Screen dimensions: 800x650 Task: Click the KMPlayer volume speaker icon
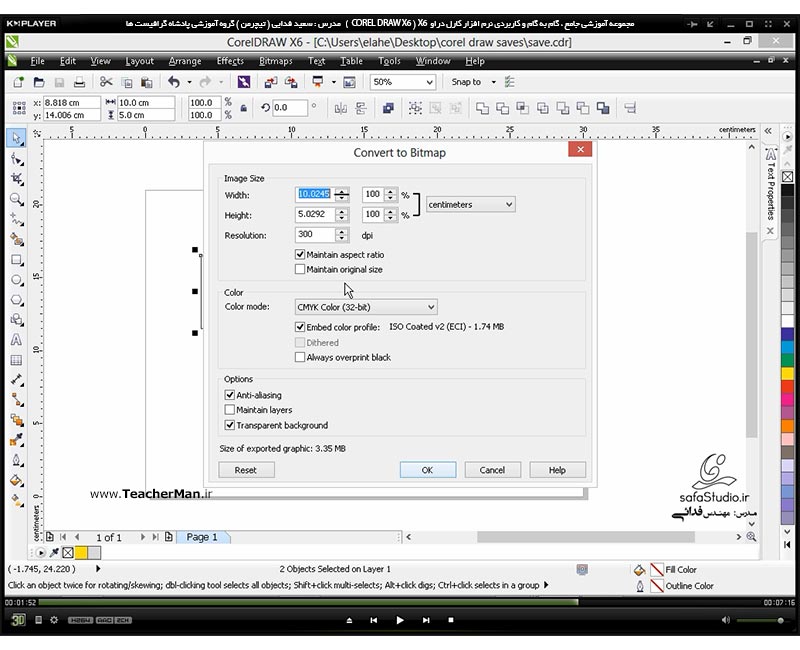[726, 620]
